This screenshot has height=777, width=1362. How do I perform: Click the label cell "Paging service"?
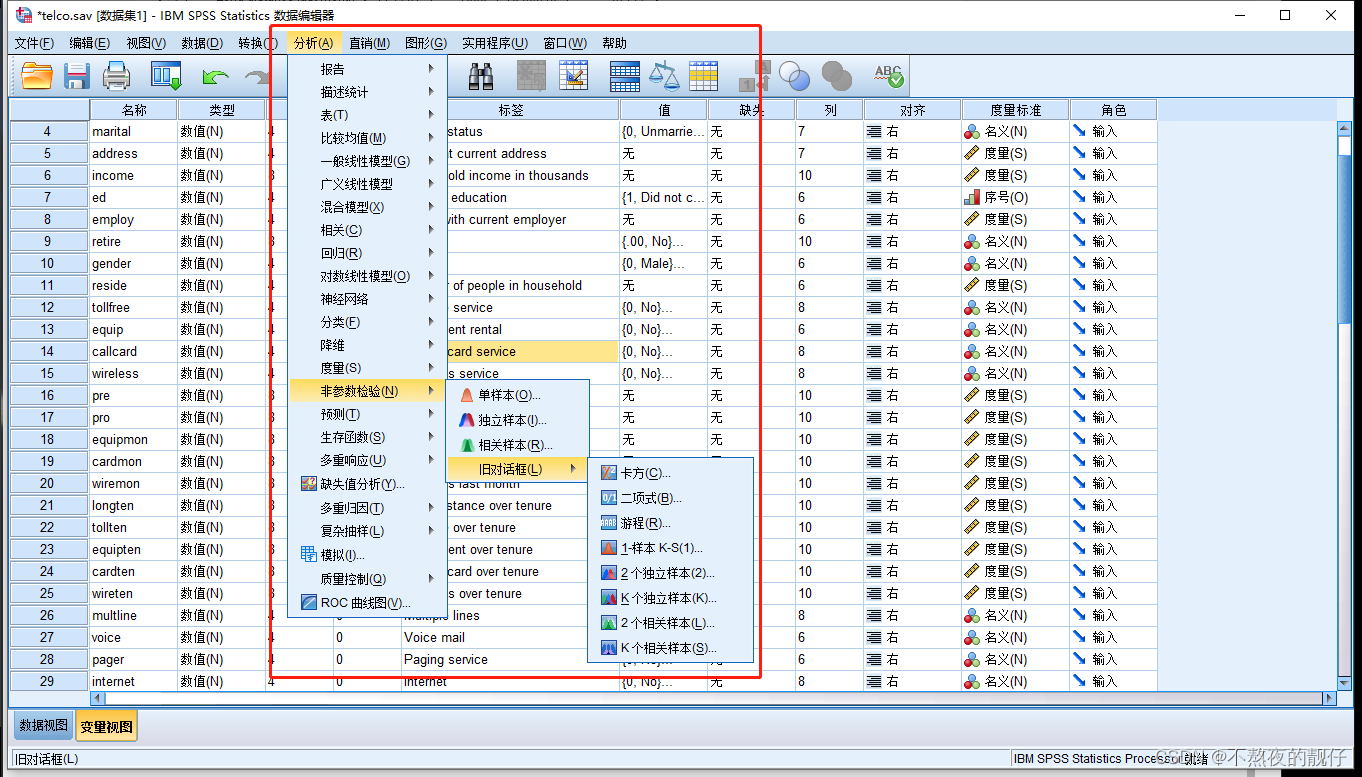pos(510,659)
